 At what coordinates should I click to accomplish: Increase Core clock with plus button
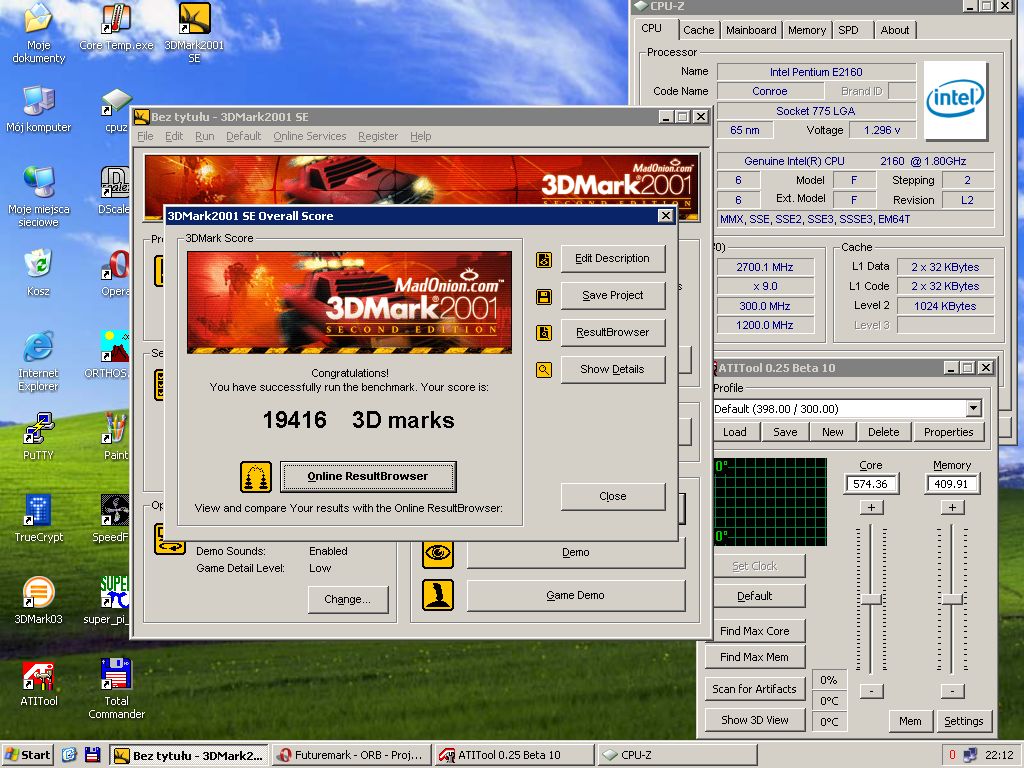[871, 507]
